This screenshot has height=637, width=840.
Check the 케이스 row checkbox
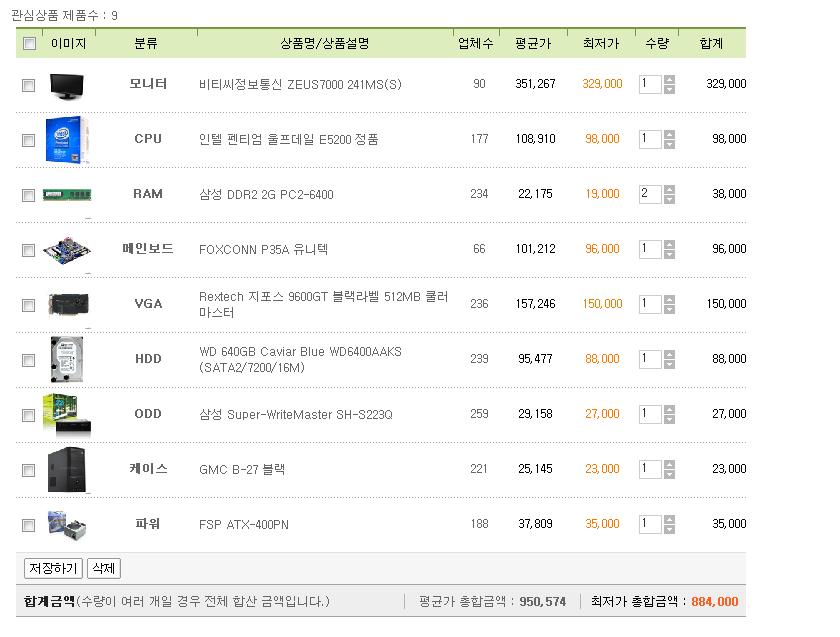pos(28,470)
